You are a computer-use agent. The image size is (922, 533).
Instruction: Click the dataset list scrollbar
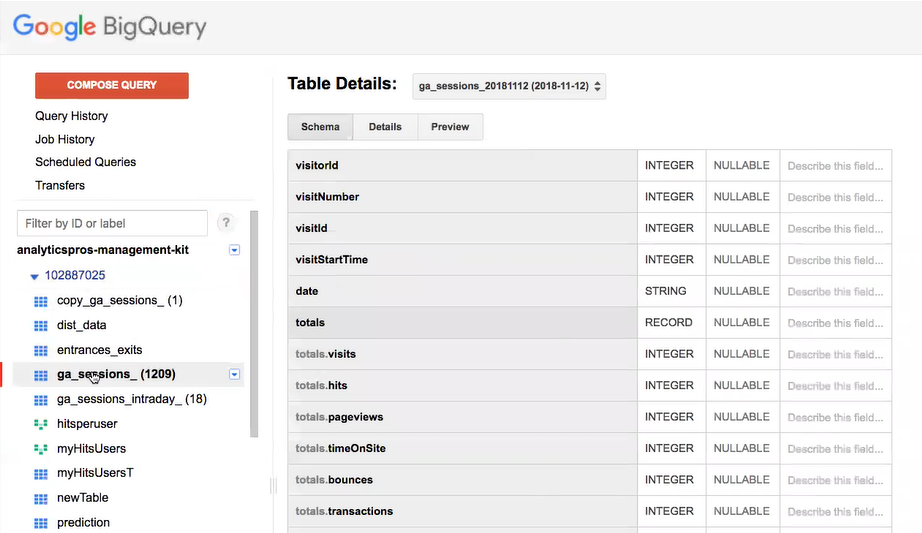254,324
